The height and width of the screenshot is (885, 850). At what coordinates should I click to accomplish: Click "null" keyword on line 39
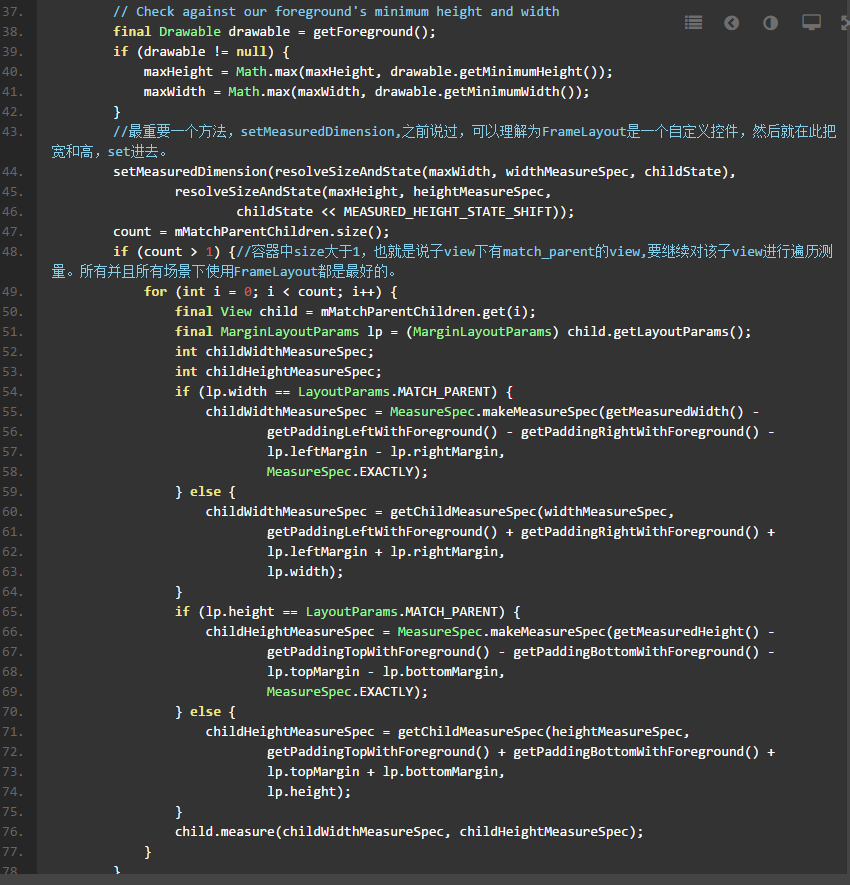point(251,51)
